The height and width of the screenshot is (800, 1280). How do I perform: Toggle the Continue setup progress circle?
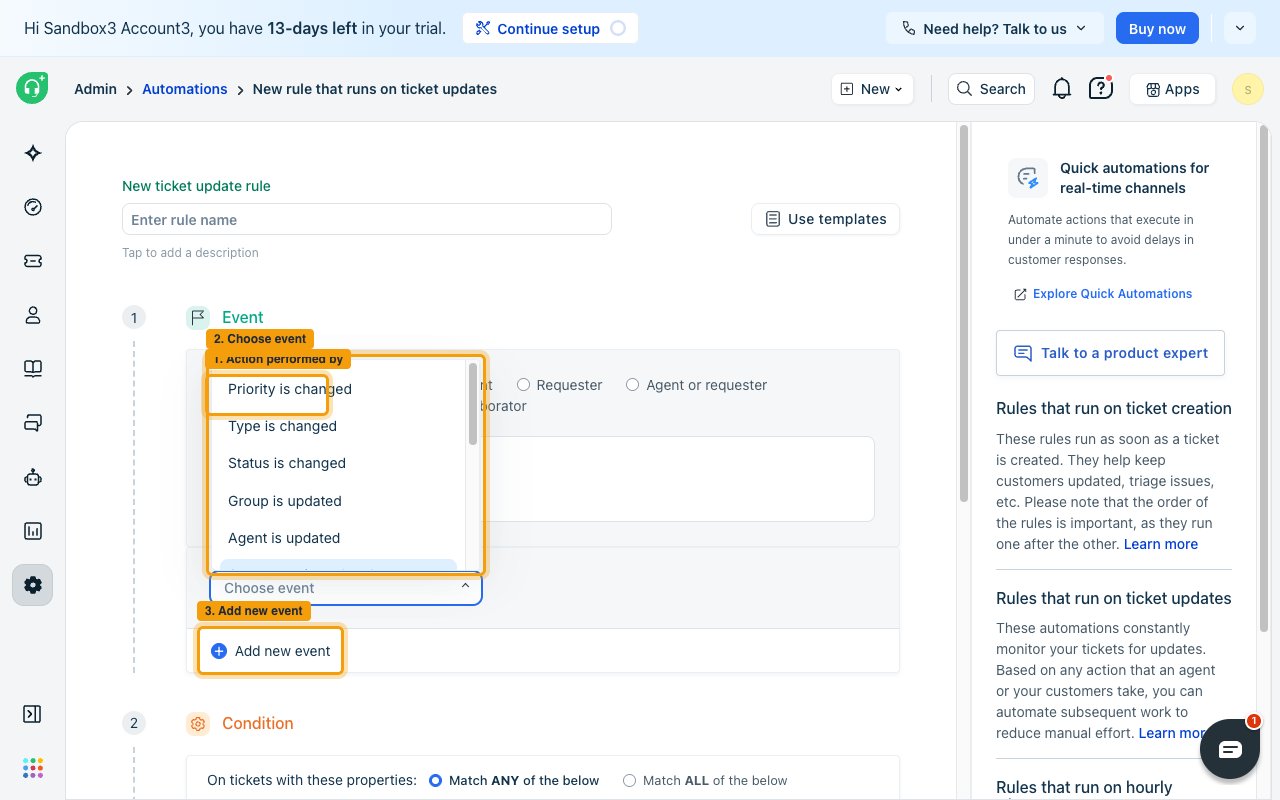coord(618,28)
